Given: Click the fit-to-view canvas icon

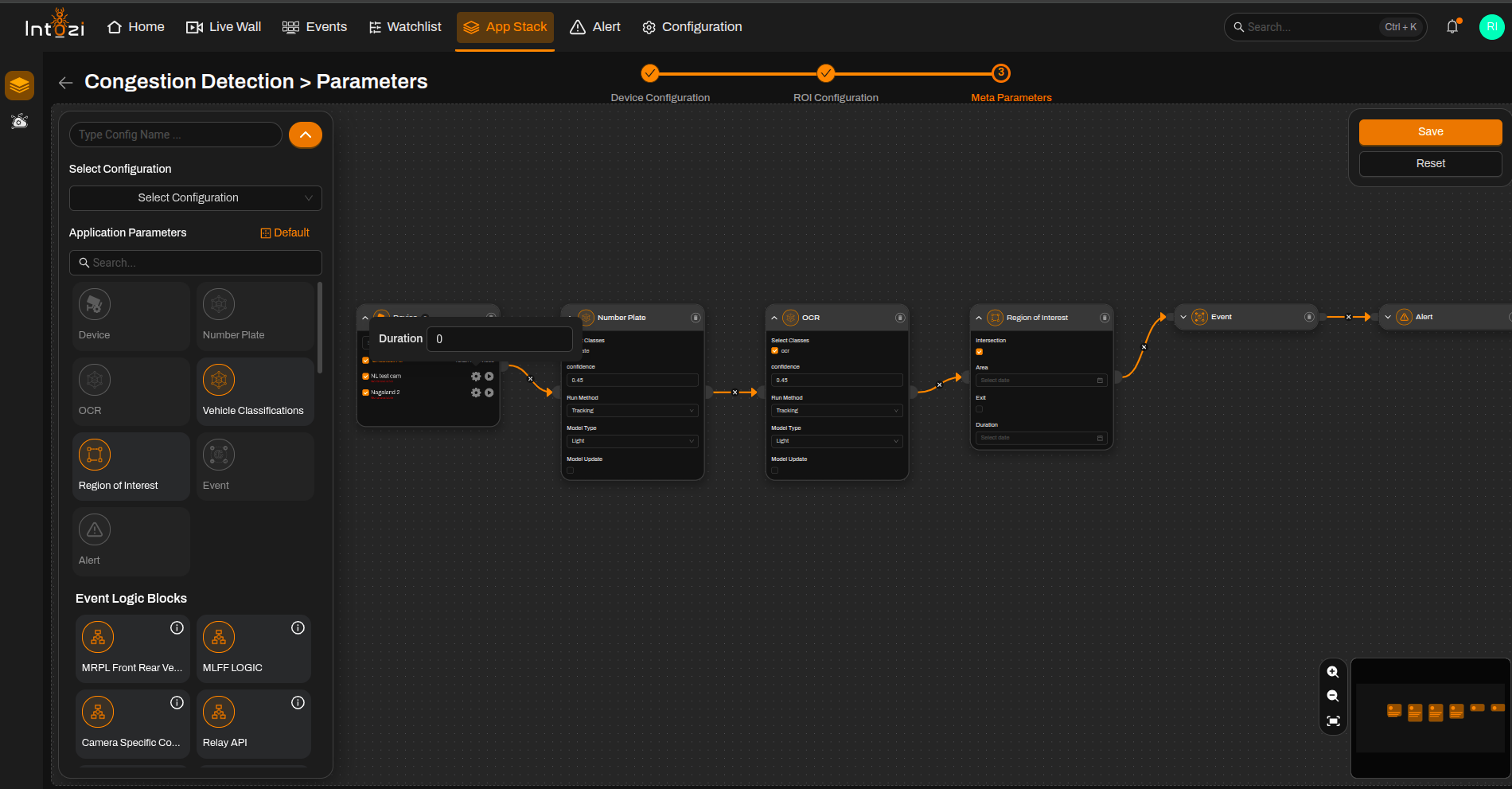Looking at the screenshot, I should [x=1333, y=721].
